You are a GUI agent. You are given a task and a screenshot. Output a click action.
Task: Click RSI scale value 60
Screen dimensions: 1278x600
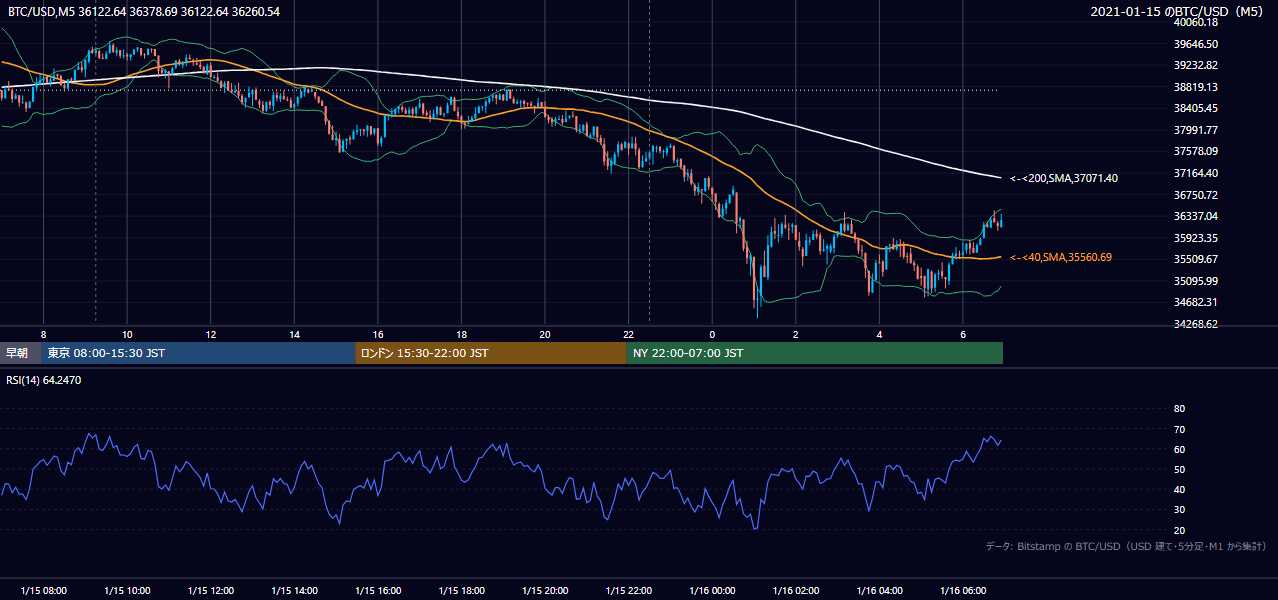click(1179, 449)
